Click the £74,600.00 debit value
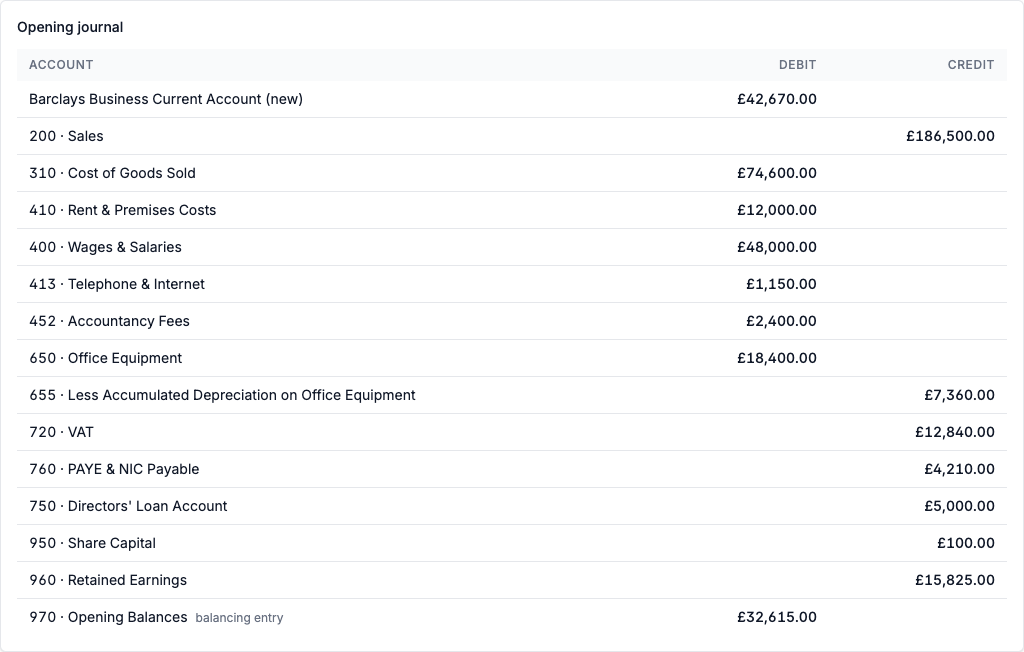 click(x=776, y=173)
